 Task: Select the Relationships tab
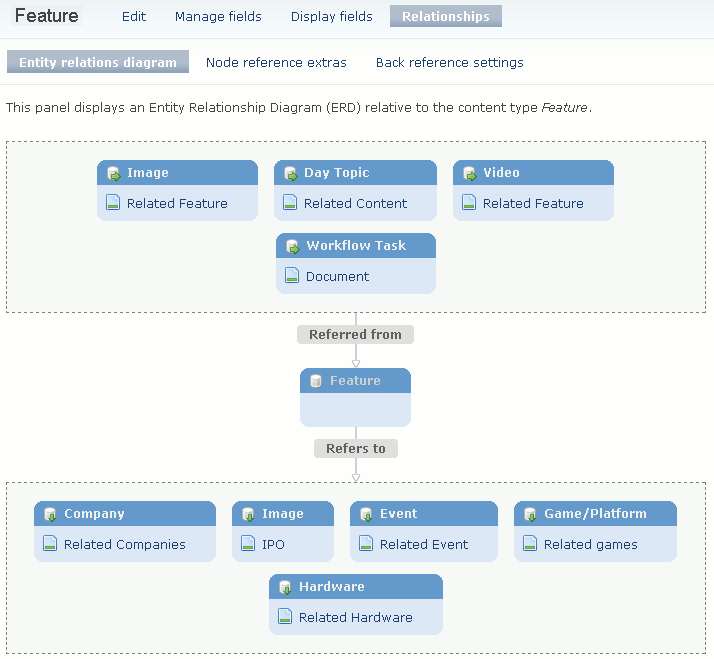tap(446, 16)
